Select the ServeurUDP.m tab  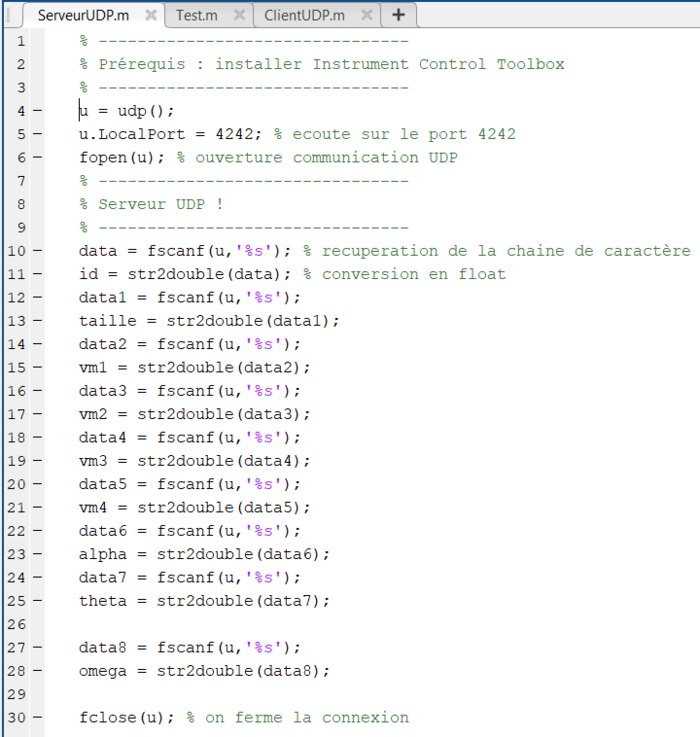point(83,15)
